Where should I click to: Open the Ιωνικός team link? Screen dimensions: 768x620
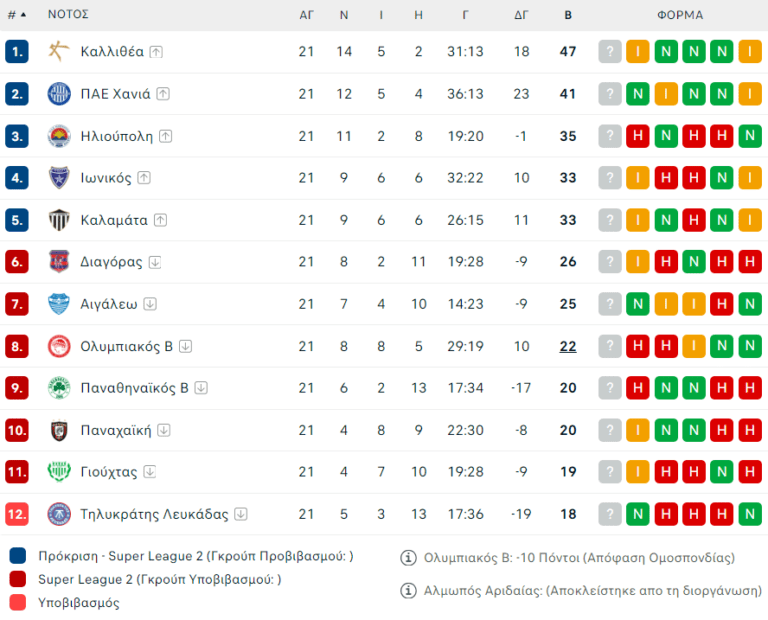104,178
